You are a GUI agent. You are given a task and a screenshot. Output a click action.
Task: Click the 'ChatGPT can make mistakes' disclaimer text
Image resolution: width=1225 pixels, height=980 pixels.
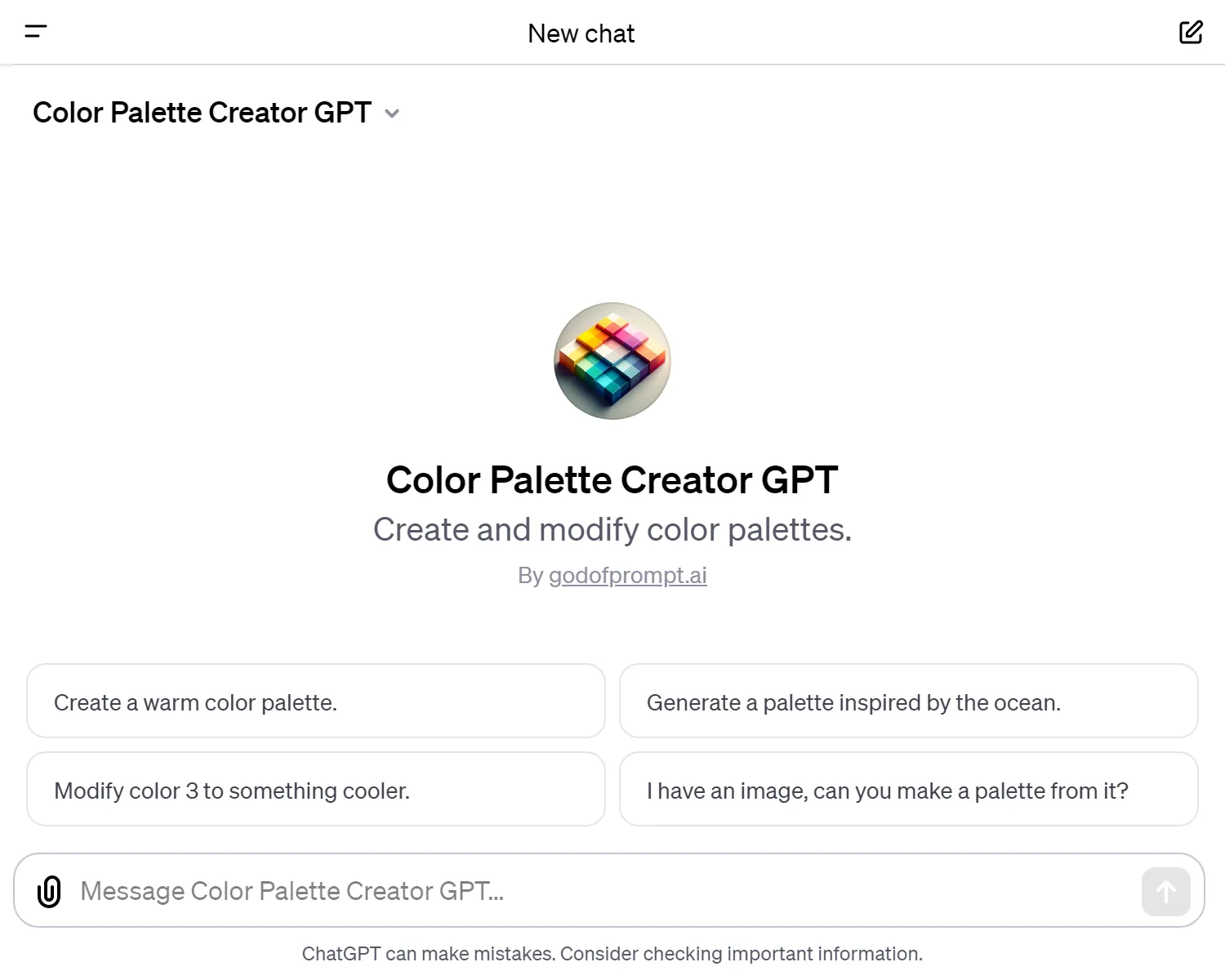612,953
